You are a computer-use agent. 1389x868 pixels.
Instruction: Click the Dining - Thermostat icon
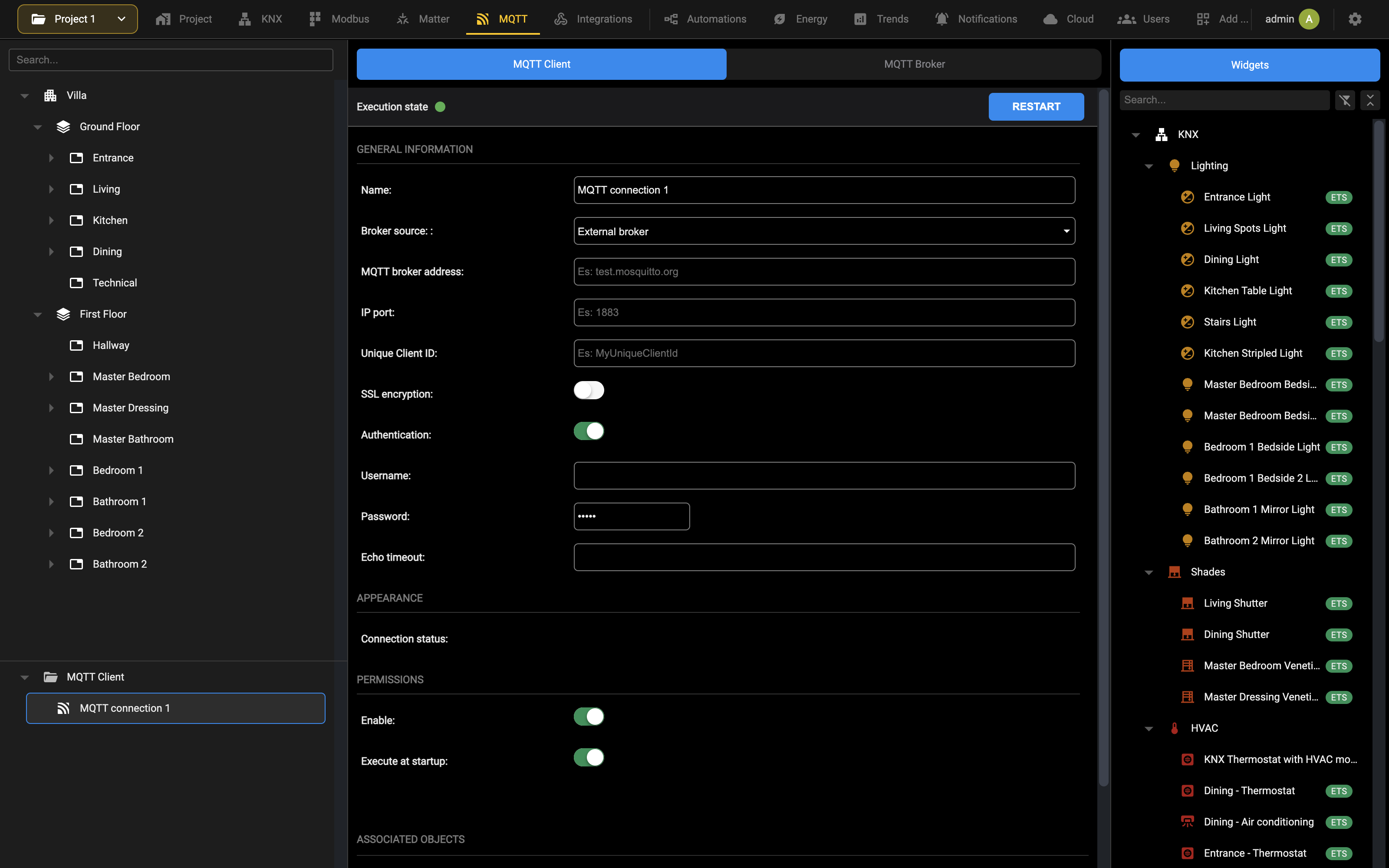point(1188,790)
